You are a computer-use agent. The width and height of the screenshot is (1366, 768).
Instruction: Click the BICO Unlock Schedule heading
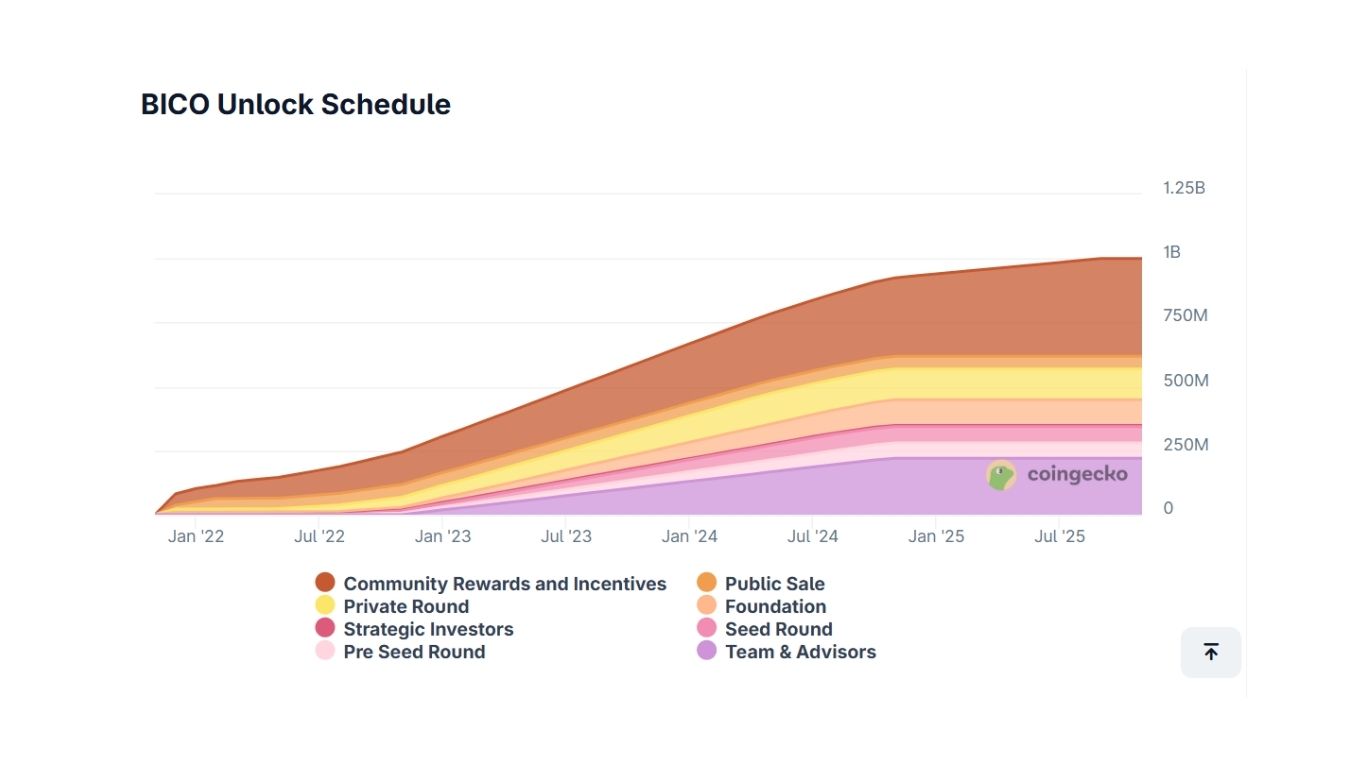click(296, 105)
